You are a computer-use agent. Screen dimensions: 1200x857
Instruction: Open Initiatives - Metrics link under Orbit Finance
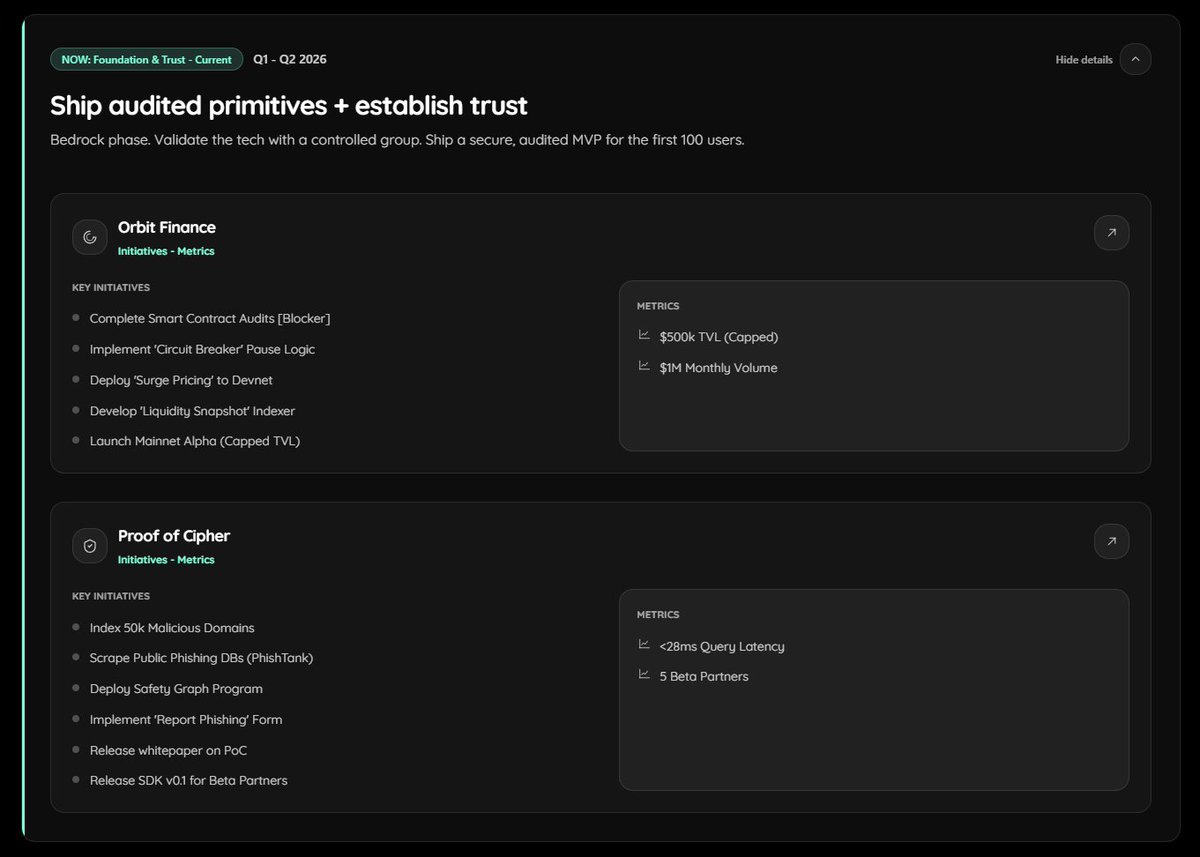[x=166, y=251]
